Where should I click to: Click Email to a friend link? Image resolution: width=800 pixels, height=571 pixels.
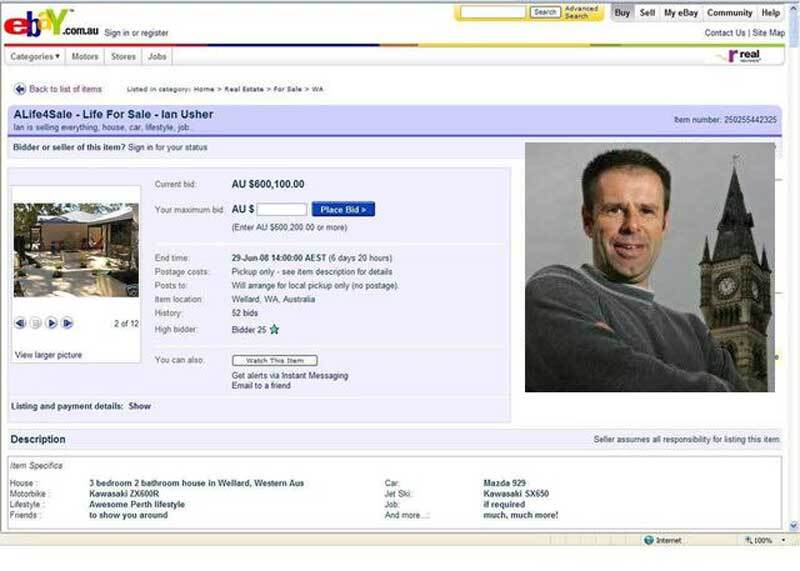tap(261, 386)
